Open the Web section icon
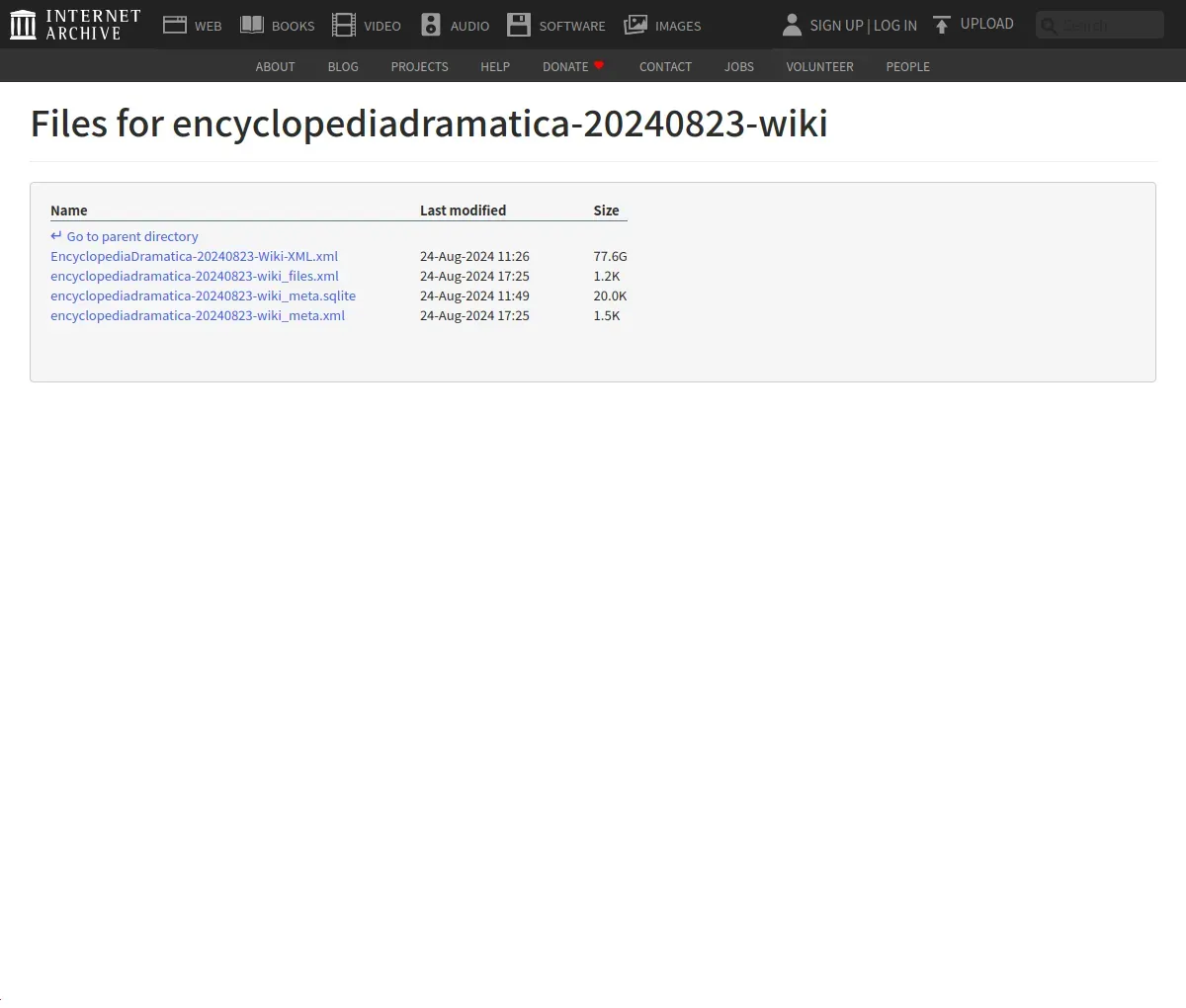Viewport: 1186px width, 1008px height. pyautogui.click(x=175, y=25)
